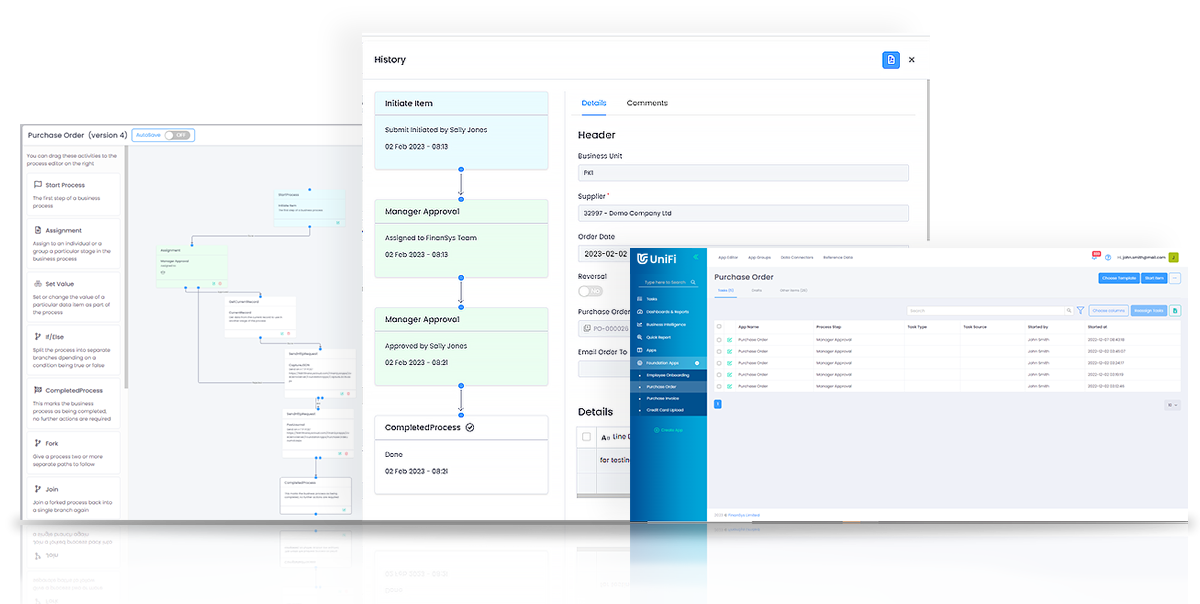Screen dimensions: 1200x604
Task: Click the green export icon next to Reassign Tasks
Action: pos(1175,311)
